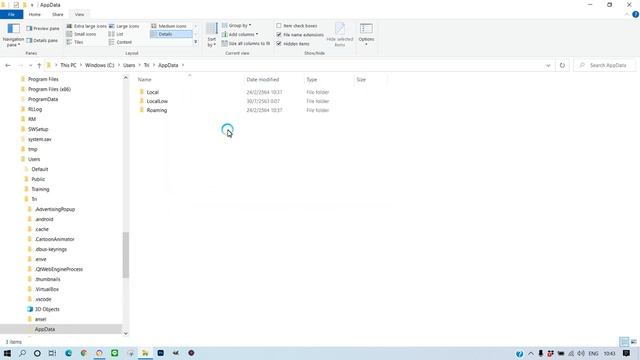Select 3D Objects in the navigation tree
The height and width of the screenshot is (360, 640).
(x=47, y=309)
